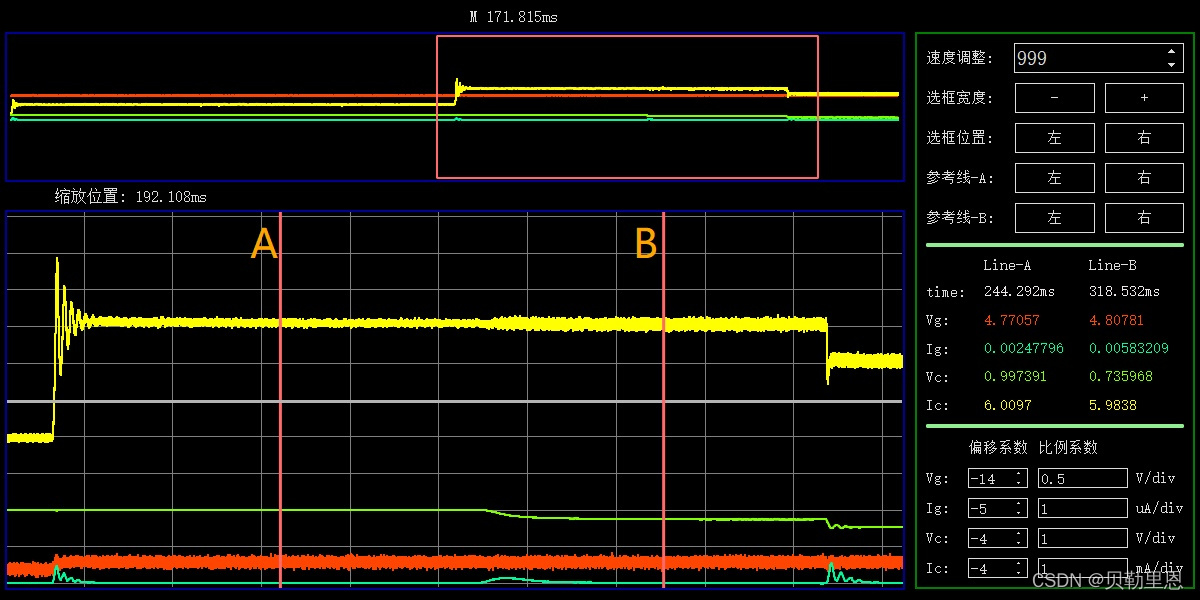Select reference line A in the waveform plot
This screenshot has width=1200, height=600.
coord(281,400)
